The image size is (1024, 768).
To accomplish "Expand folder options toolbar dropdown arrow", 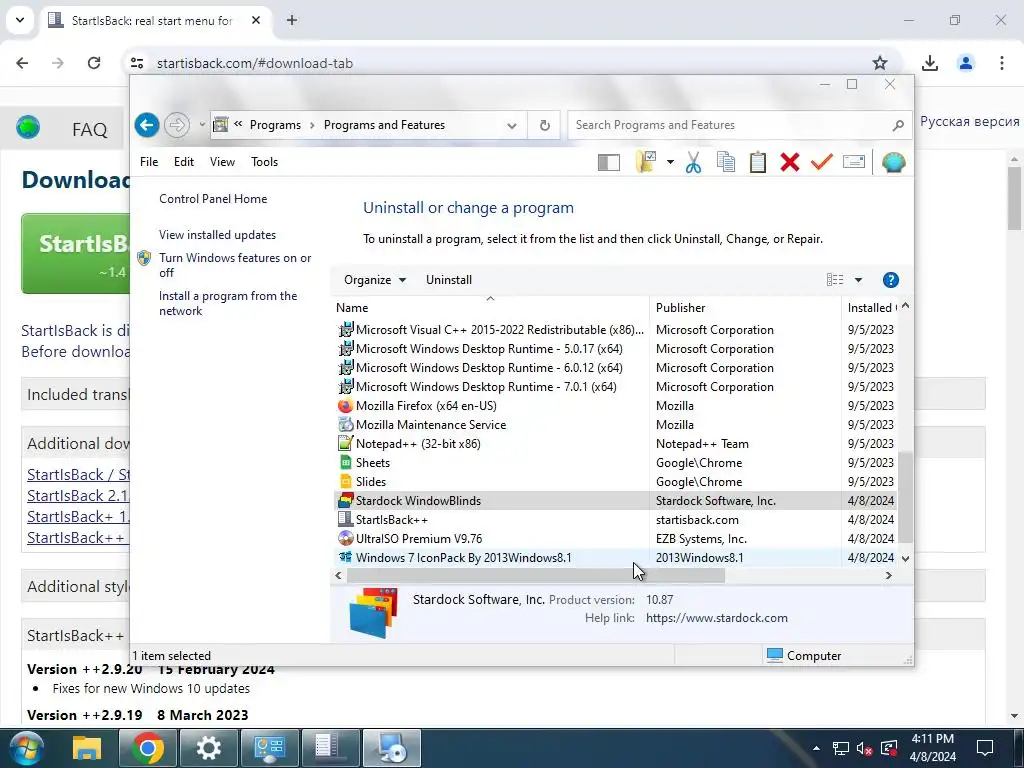I will click(670, 162).
